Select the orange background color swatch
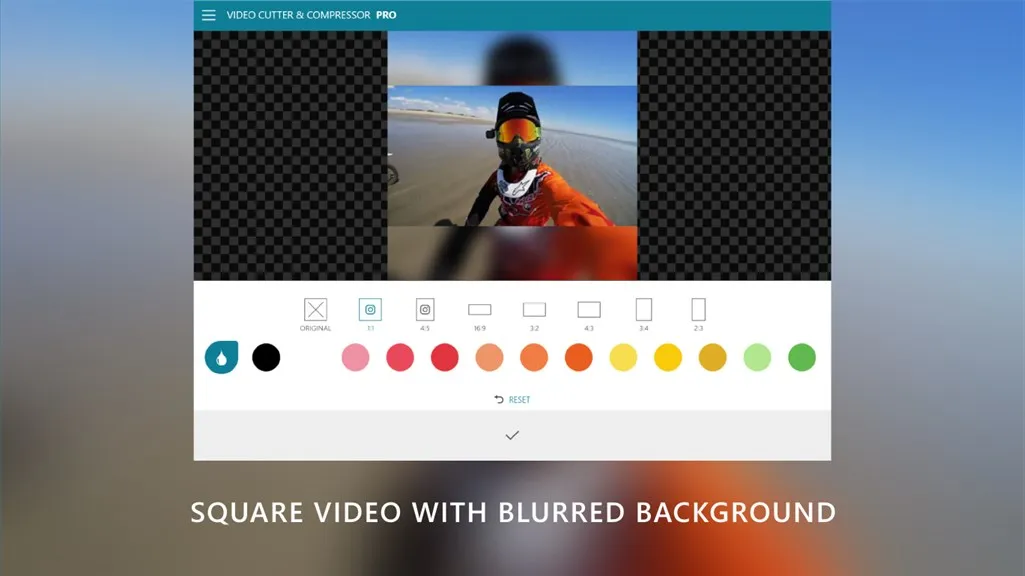Image resolution: width=1025 pixels, height=576 pixels. click(x=578, y=357)
